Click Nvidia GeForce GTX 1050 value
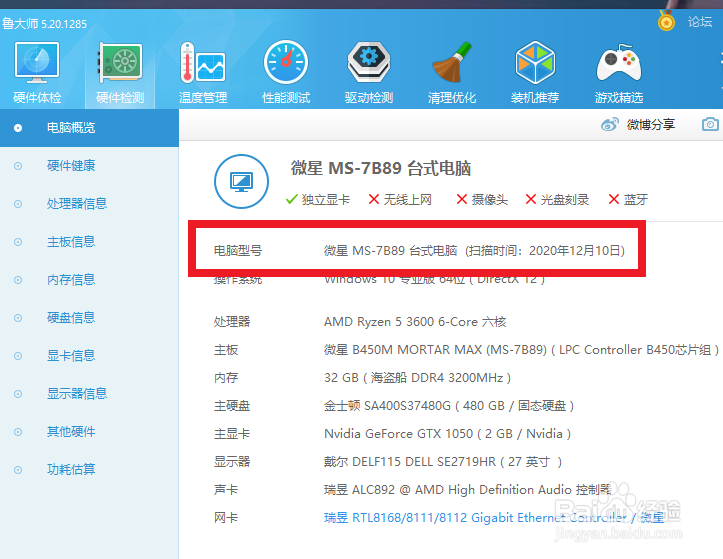The width and height of the screenshot is (723, 559). pos(447,434)
